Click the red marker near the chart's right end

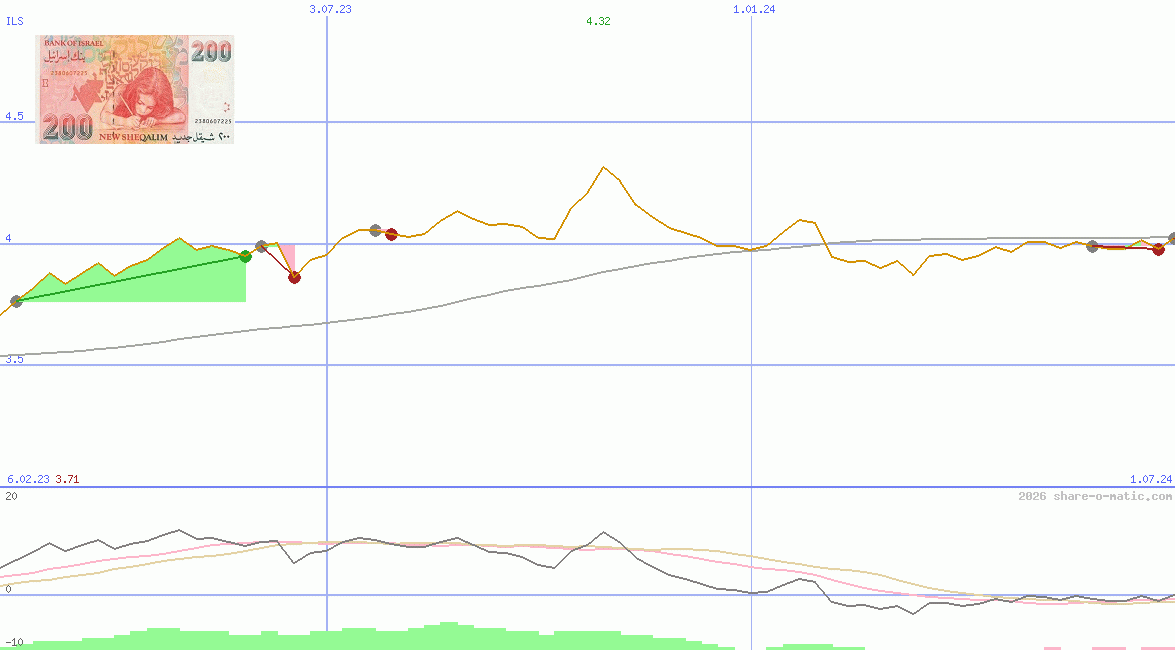click(x=1158, y=249)
